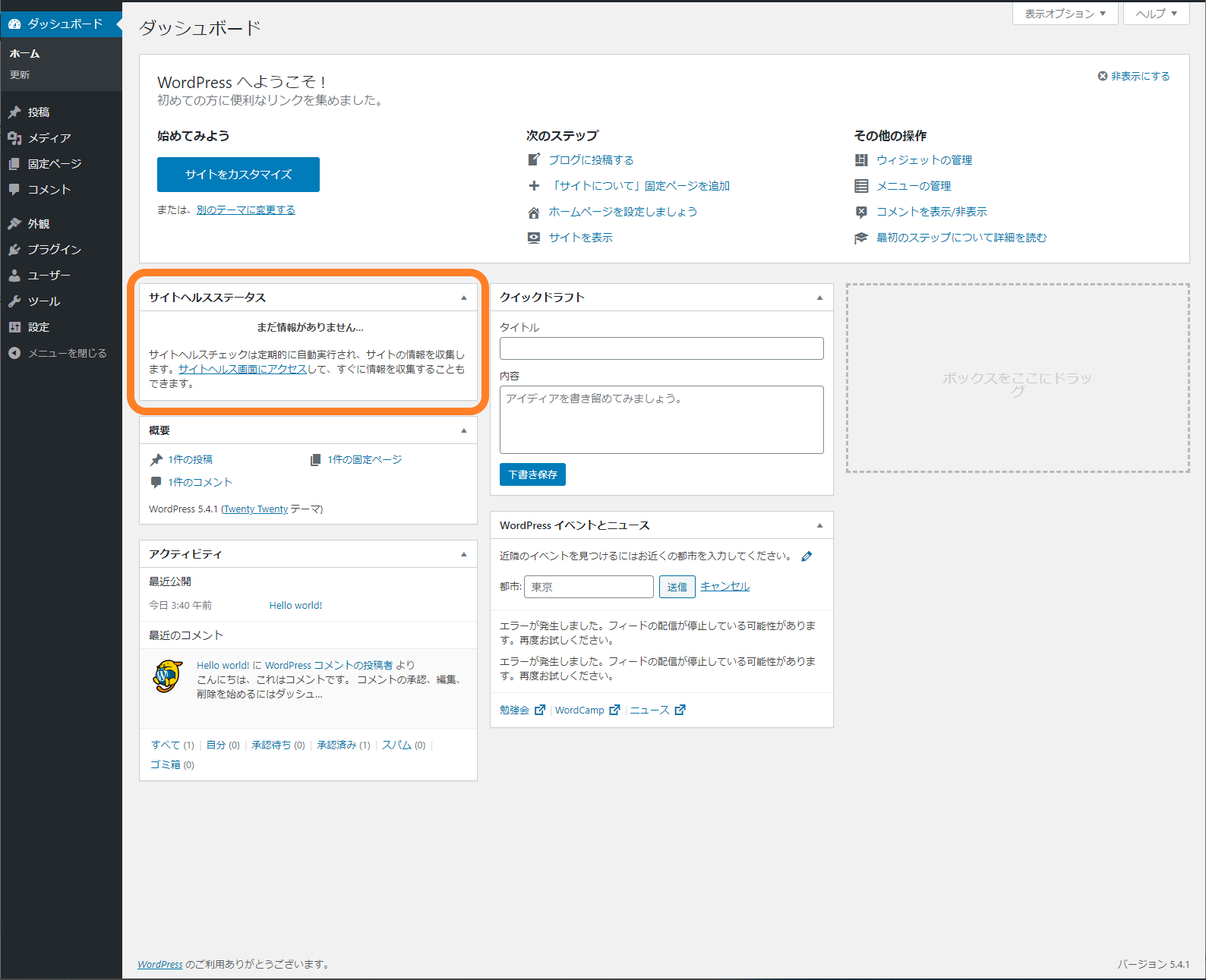Click the plus icon for adding about page

pos(534,185)
